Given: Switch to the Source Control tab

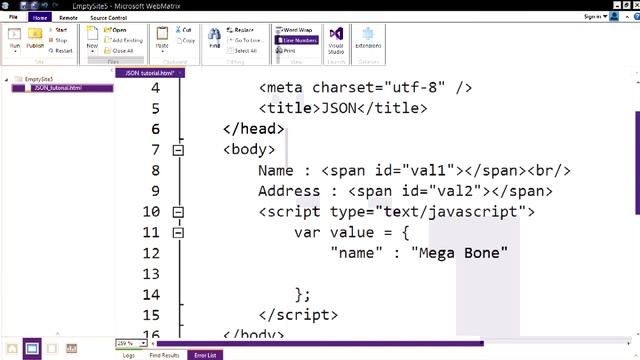Looking at the screenshot, I should (x=108, y=18).
